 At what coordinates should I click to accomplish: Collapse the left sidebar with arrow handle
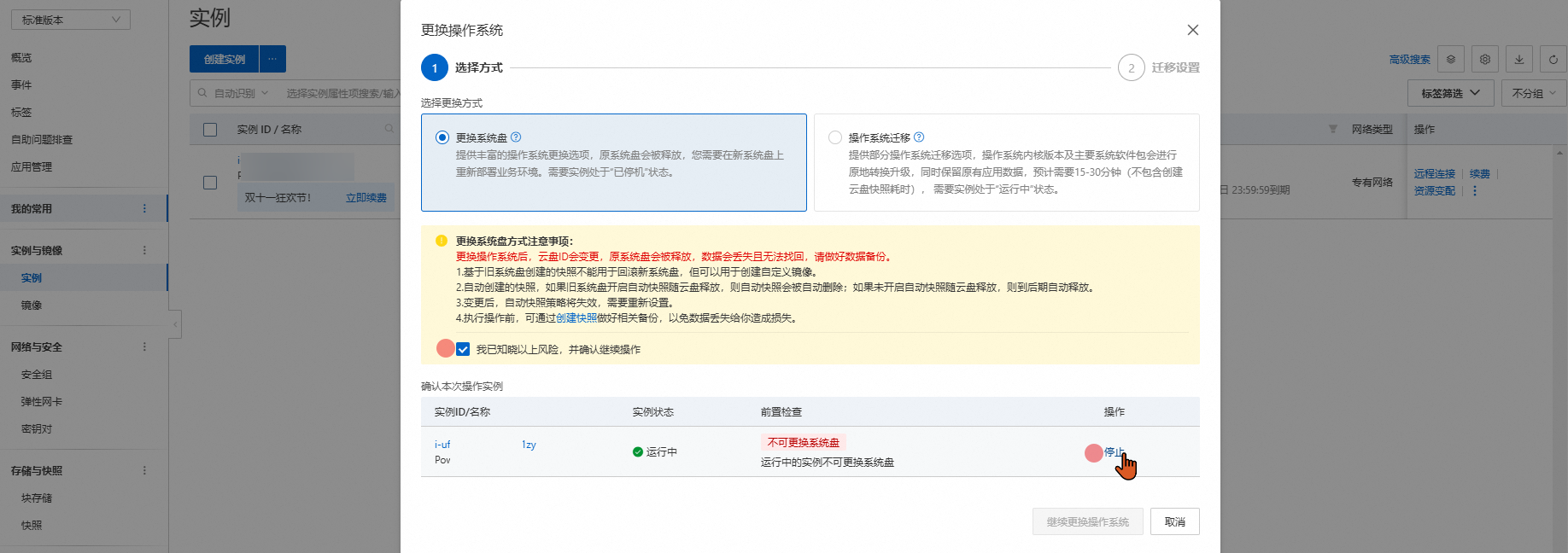(x=175, y=324)
